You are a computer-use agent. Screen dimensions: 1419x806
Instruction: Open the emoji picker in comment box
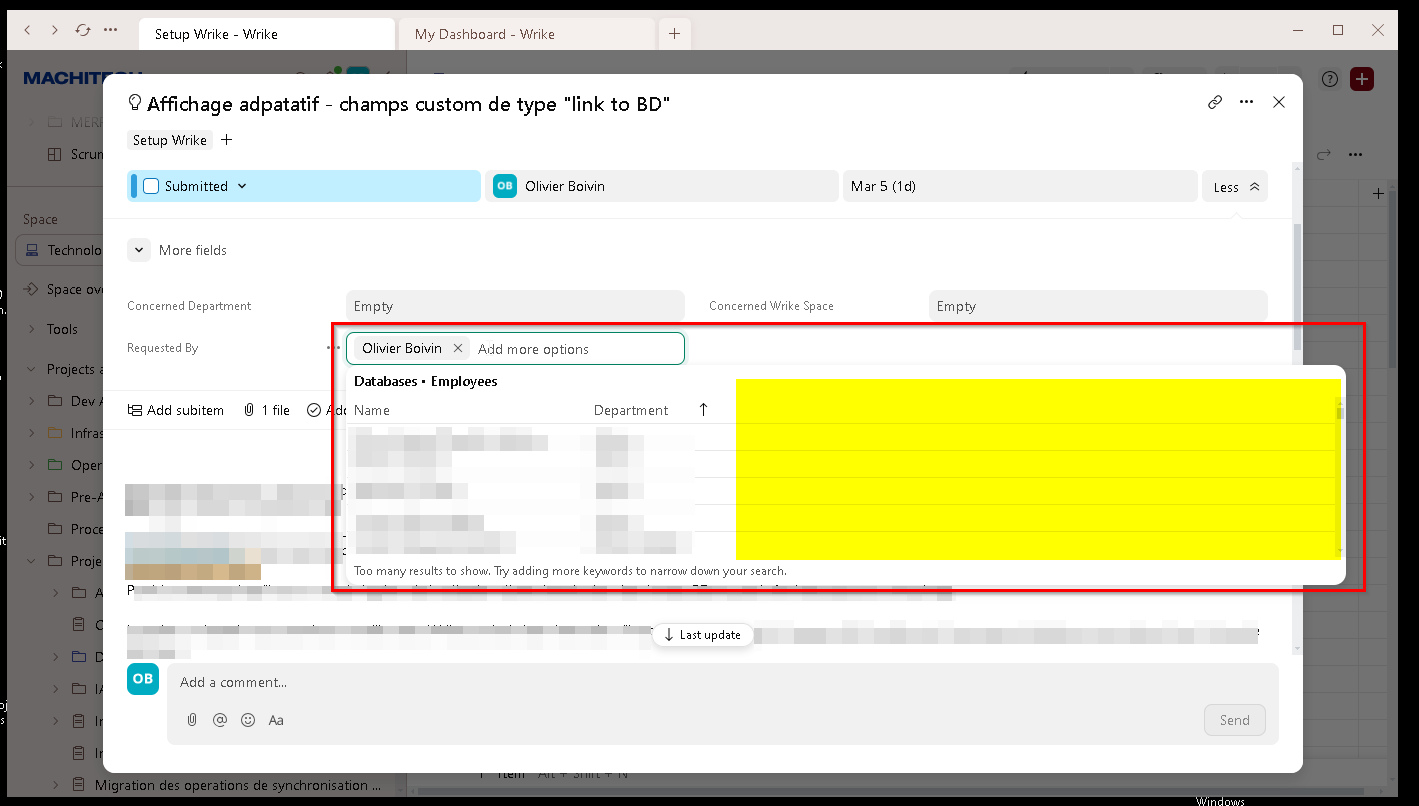click(x=248, y=720)
